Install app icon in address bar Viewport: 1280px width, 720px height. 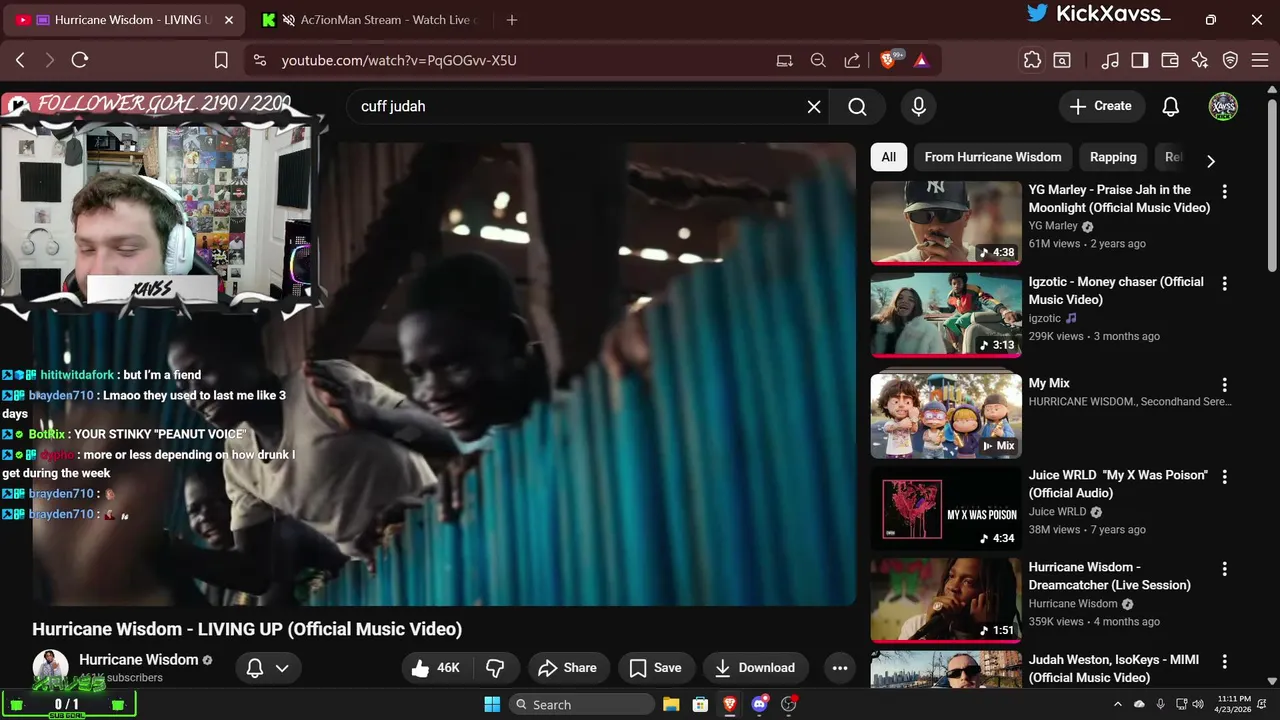tap(785, 60)
